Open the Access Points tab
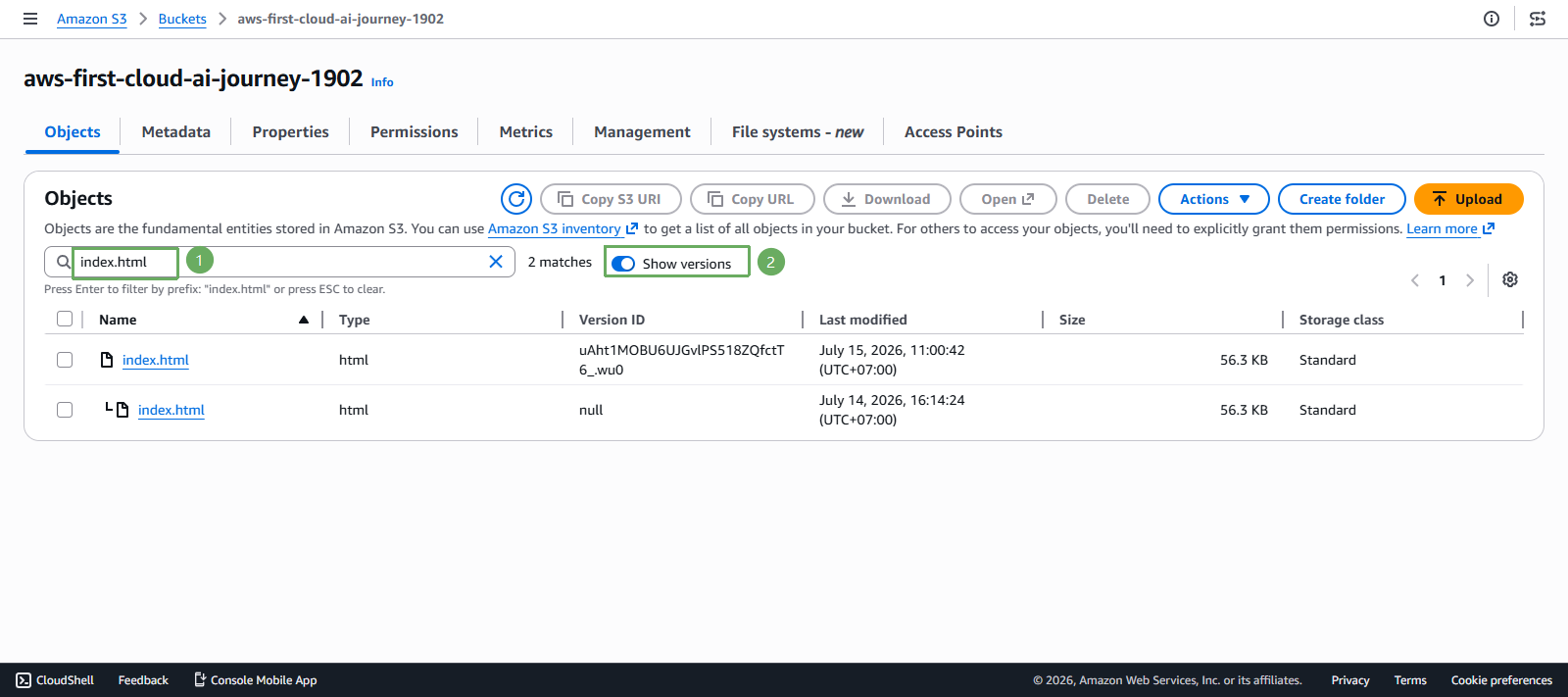 pyautogui.click(x=954, y=132)
